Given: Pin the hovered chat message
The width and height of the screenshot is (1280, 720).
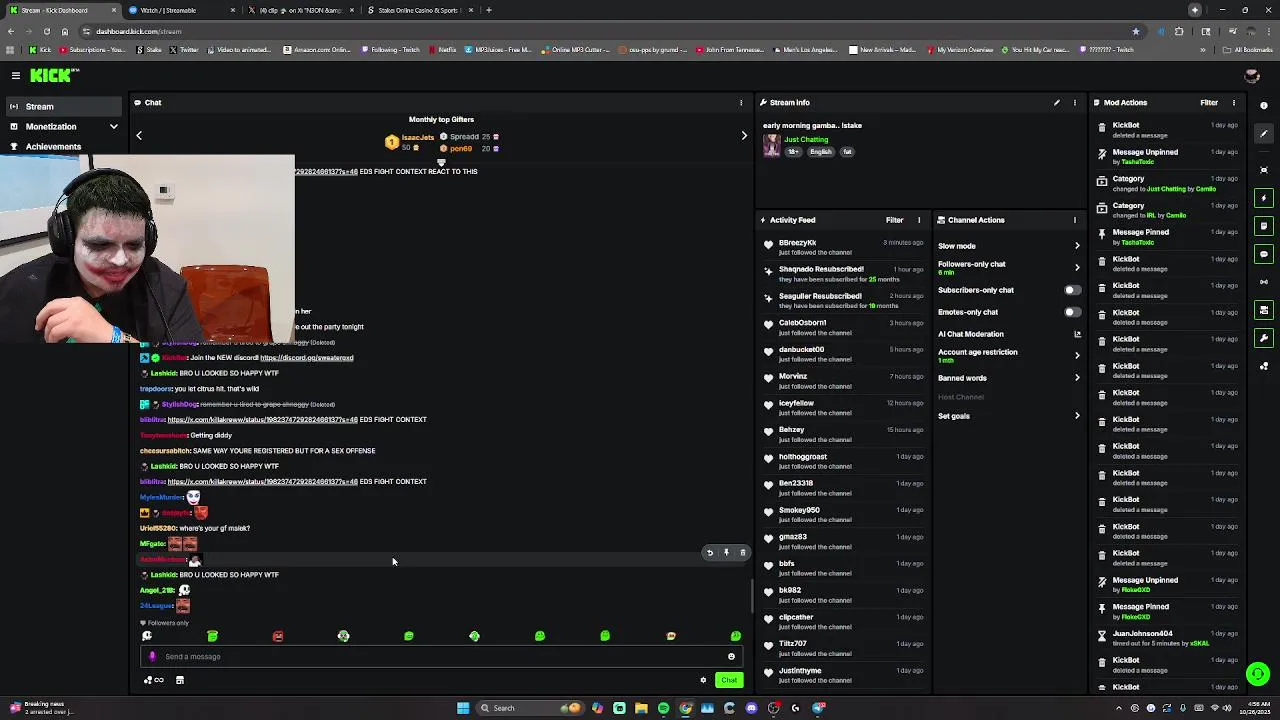Looking at the screenshot, I should point(726,552).
